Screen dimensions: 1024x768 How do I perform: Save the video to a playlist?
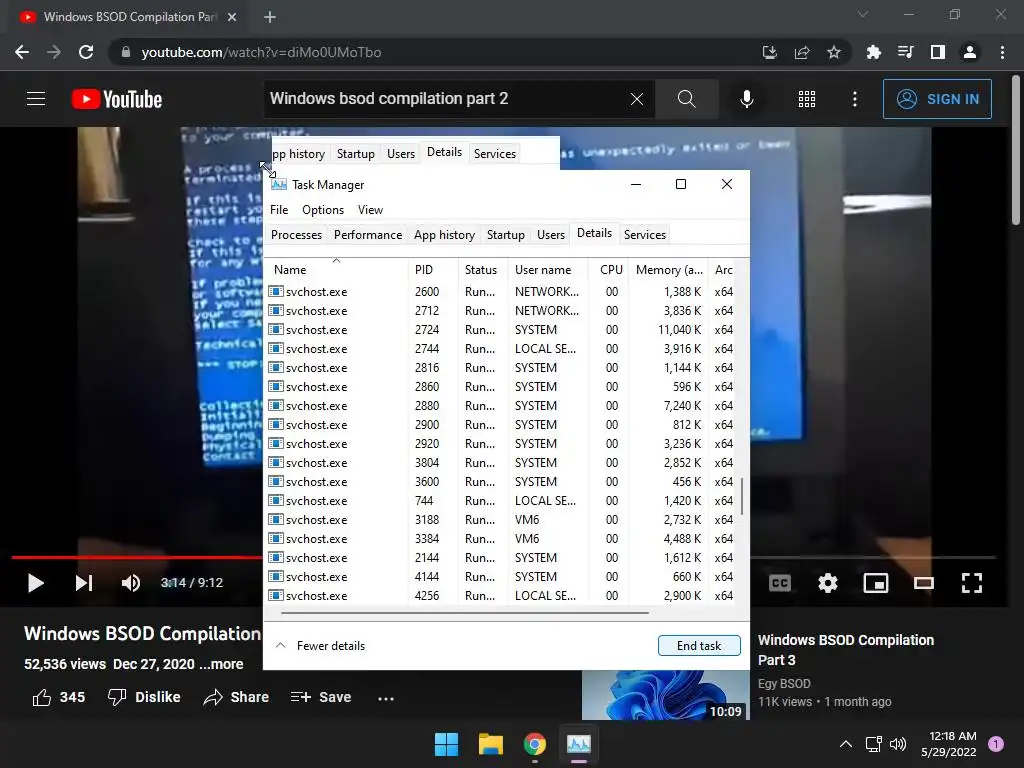pos(321,697)
